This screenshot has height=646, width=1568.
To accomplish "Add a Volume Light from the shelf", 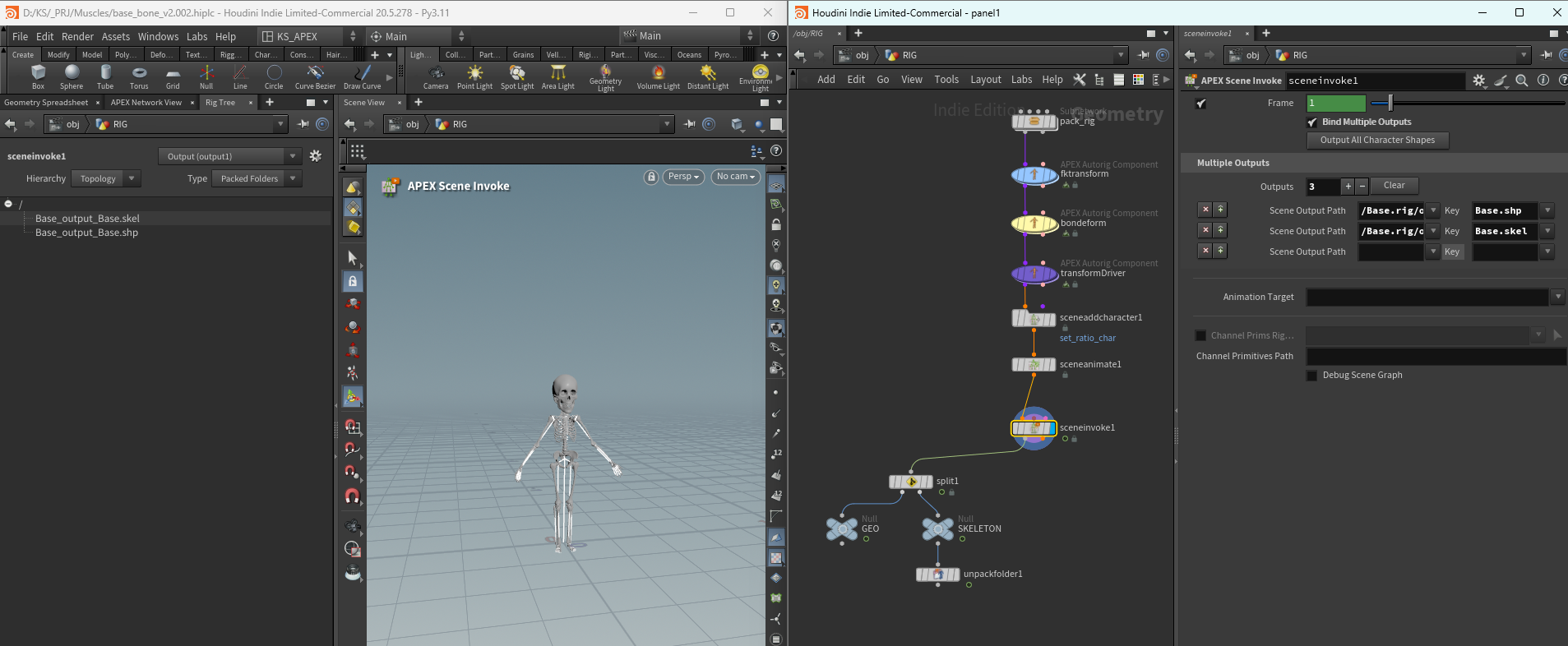I will pos(658,76).
